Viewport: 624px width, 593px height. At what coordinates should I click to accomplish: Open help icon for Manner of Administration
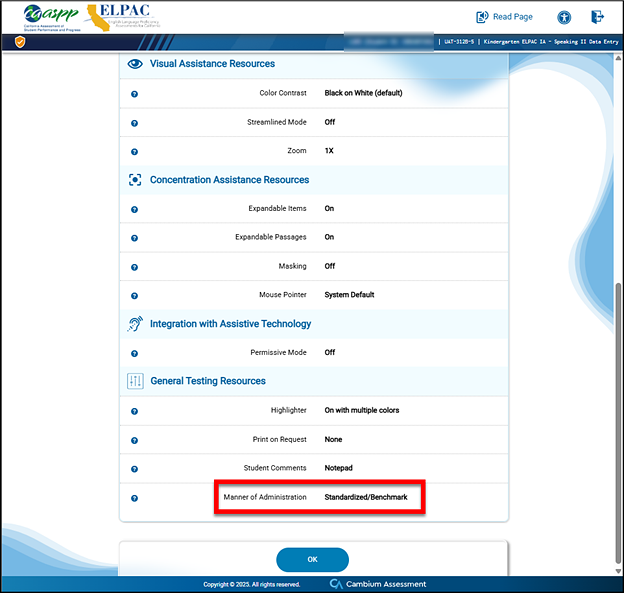pyautogui.click(x=135, y=498)
